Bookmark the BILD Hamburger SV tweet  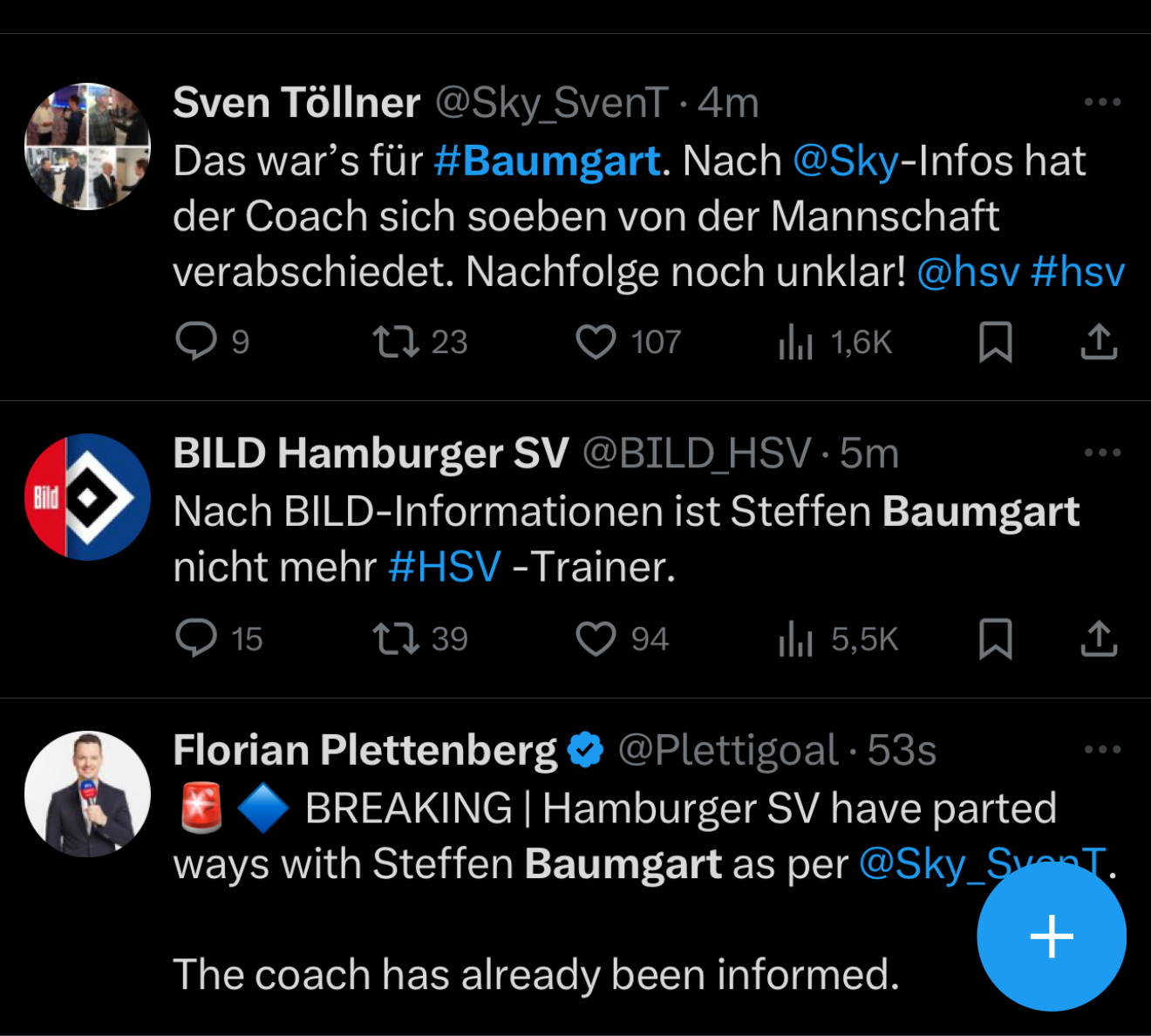[x=995, y=638]
